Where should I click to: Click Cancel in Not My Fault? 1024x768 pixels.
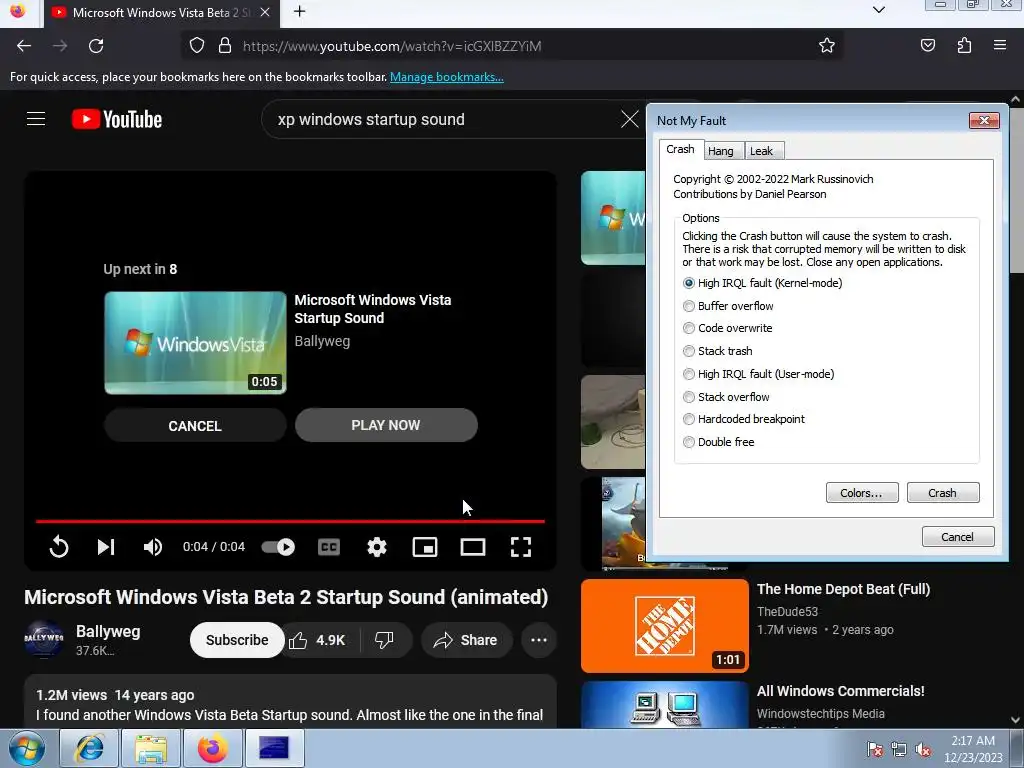(957, 537)
